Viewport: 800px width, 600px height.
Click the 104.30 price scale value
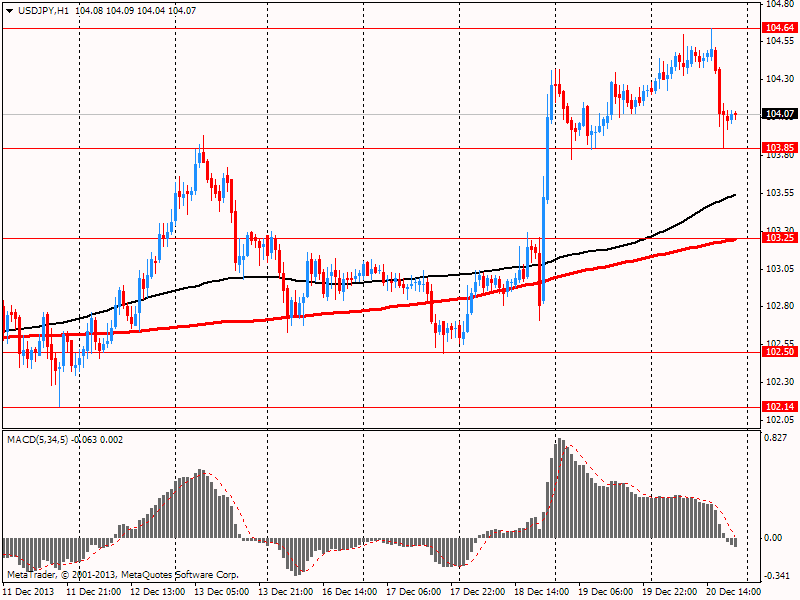780,79
